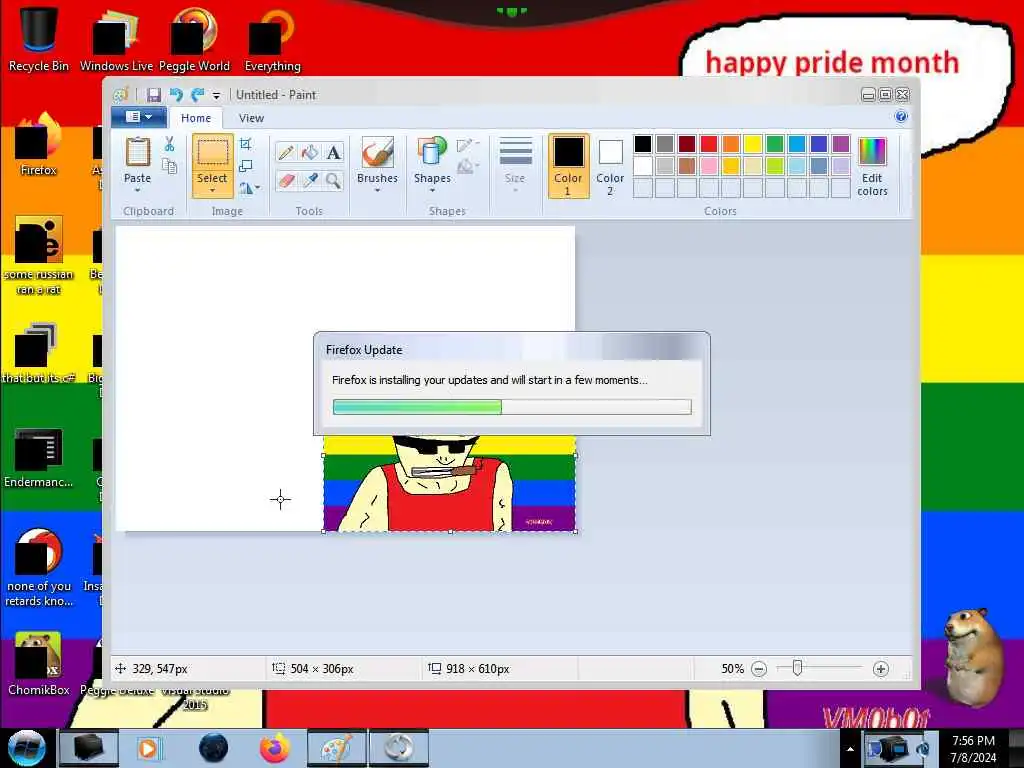Open the Endermanc... desktop icon
Viewport: 1024px width, 768px height.
[39, 457]
